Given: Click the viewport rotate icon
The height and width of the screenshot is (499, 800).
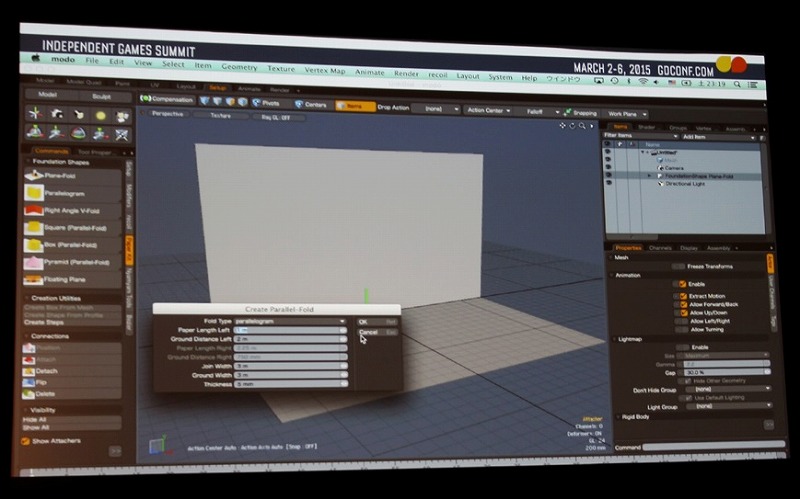Looking at the screenshot, I should 572,126.
